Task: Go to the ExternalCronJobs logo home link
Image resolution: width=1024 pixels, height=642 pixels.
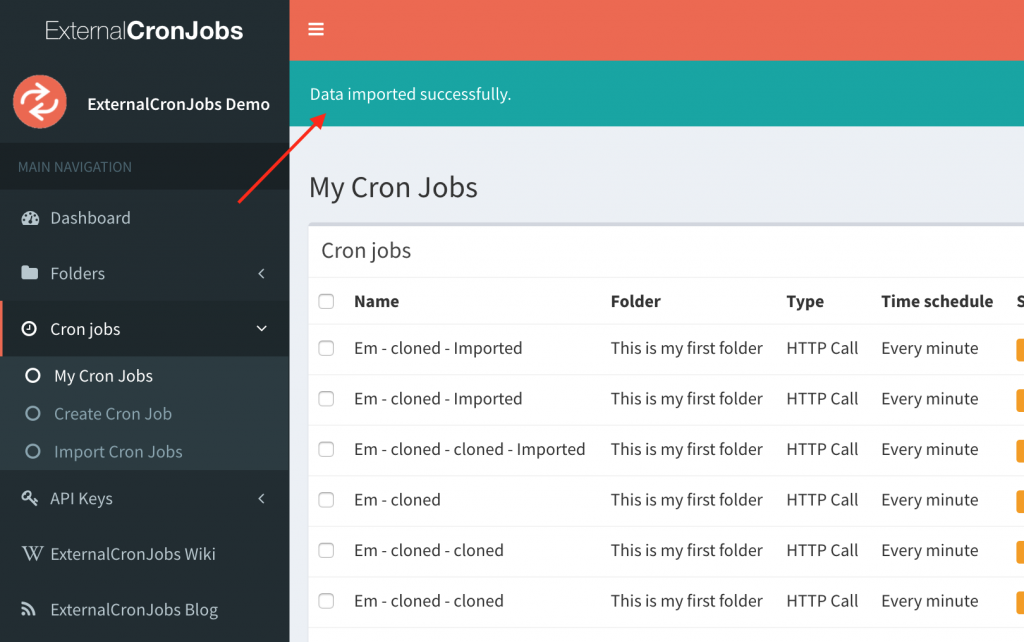Action: coord(144,31)
